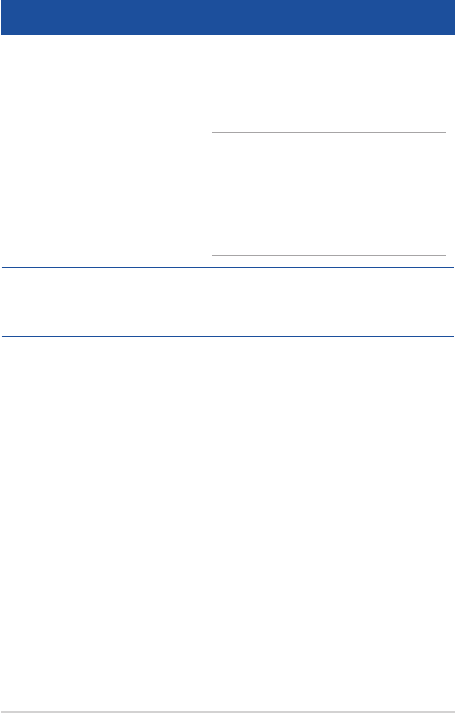
Task: Click empty panel between the gray rules
Action: [329, 194]
